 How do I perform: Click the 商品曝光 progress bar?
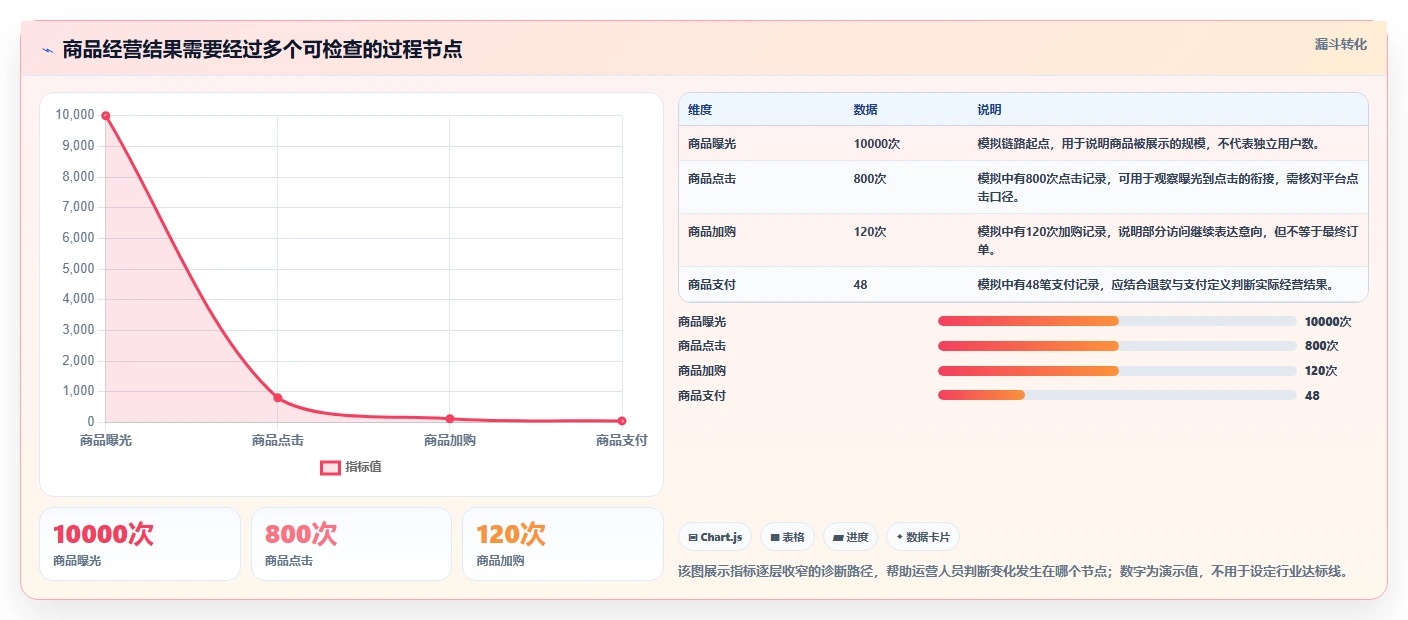pos(1117,321)
